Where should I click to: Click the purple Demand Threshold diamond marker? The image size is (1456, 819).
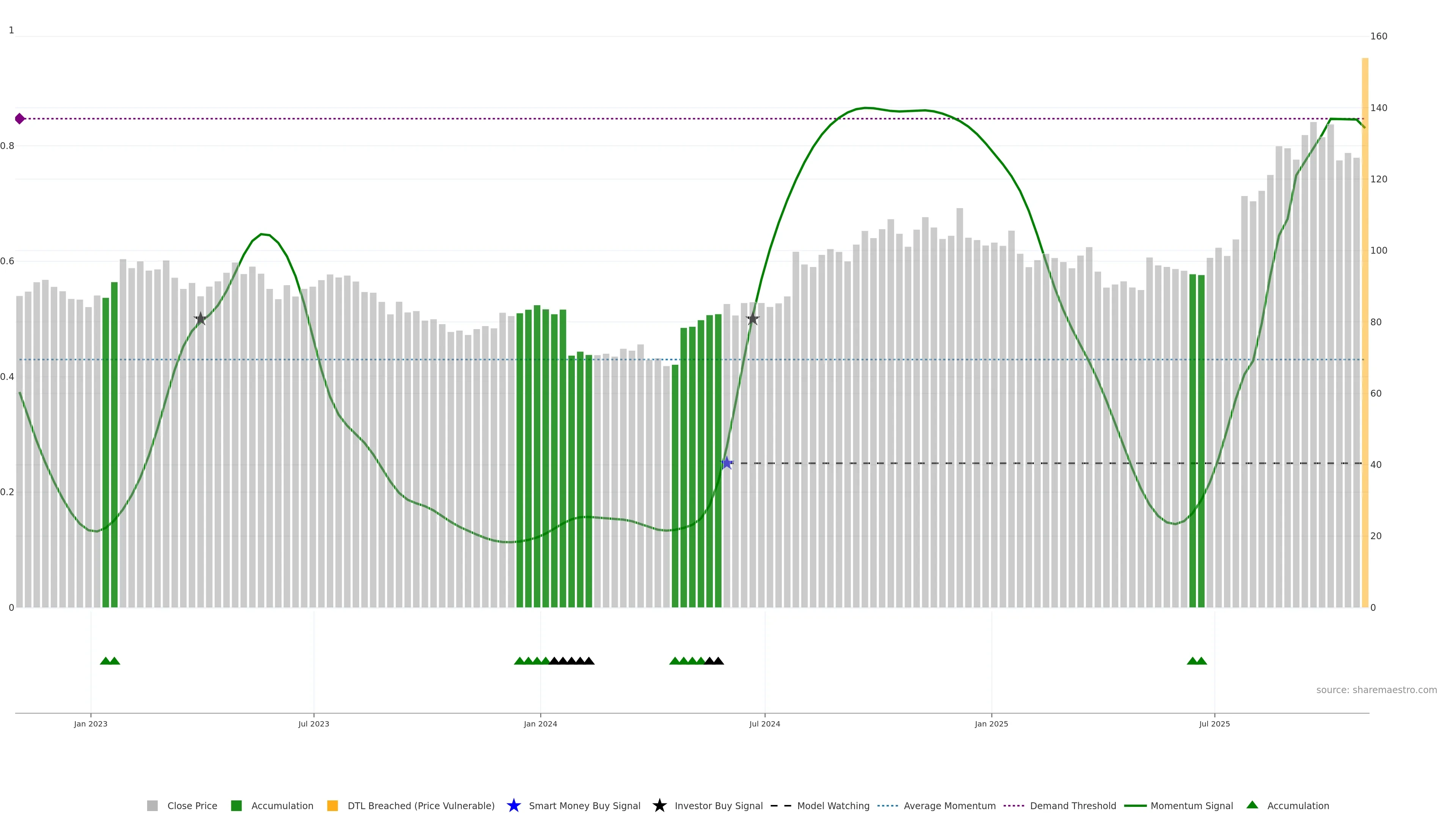pyautogui.click(x=20, y=119)
